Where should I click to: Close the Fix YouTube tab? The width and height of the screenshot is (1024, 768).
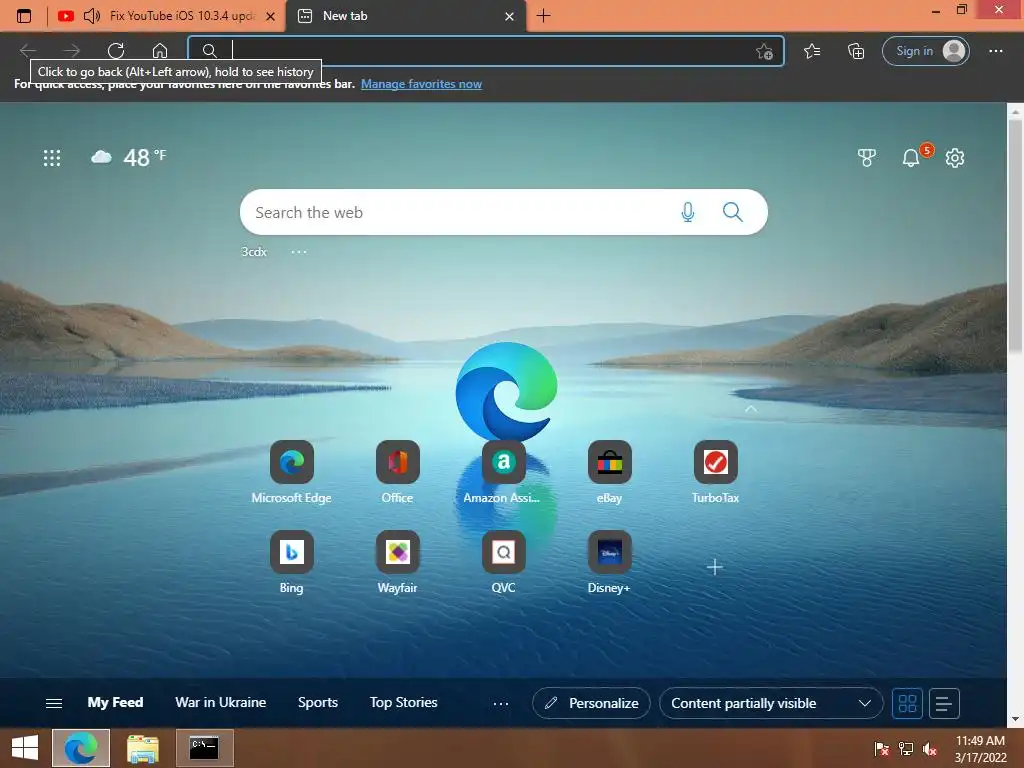coord(270,16)
